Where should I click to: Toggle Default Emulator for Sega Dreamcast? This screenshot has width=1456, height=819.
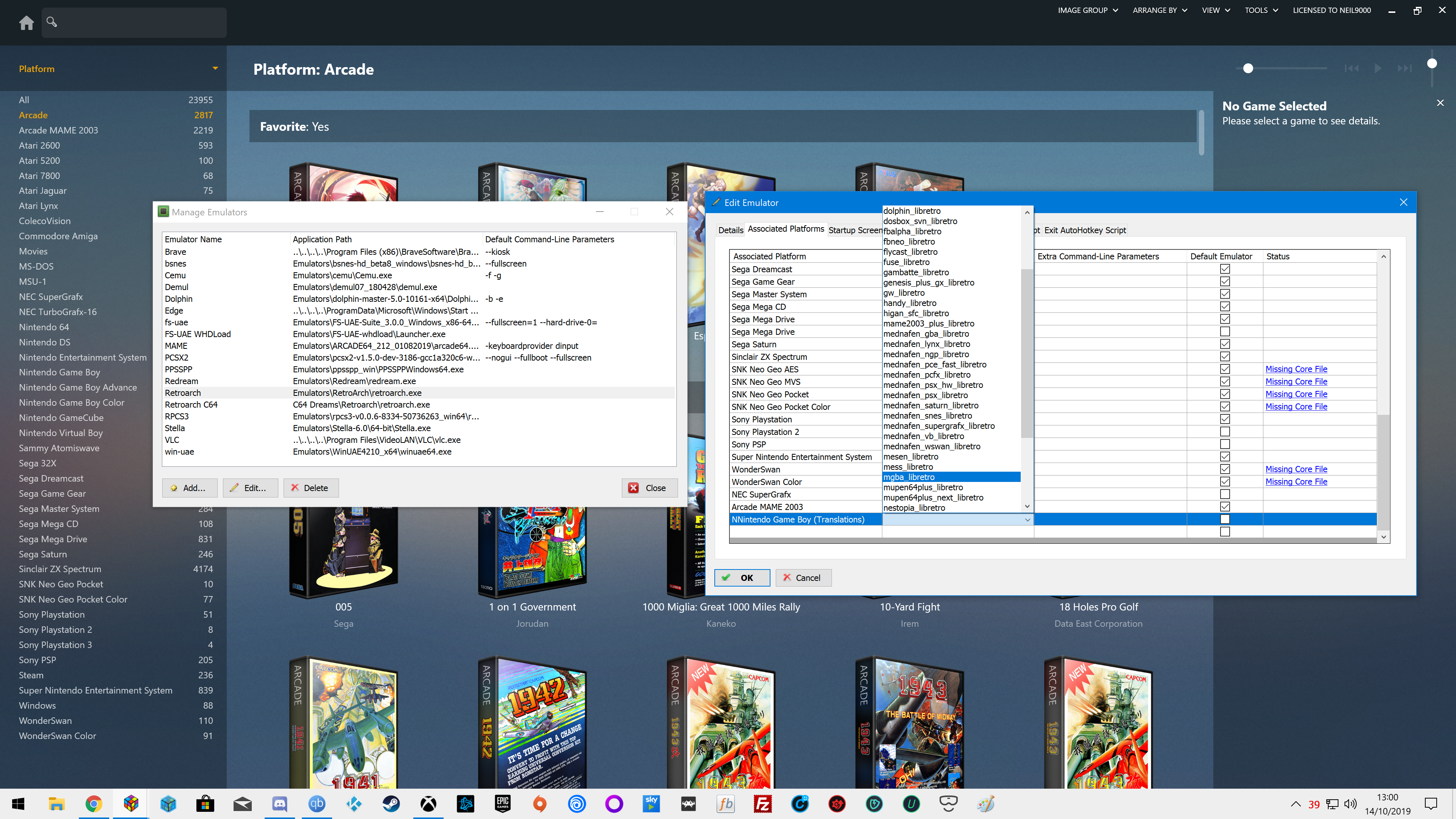[1225, 269]
